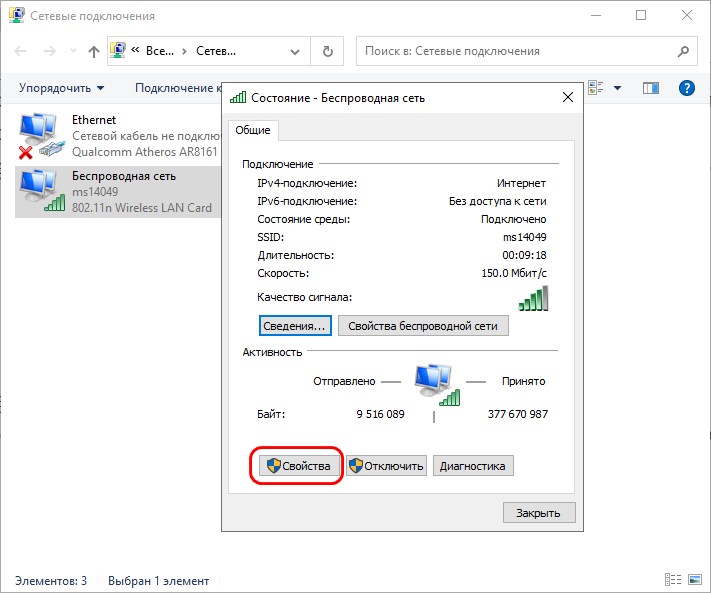Run Диагностика for the wireless connection
This screenshot has width=711, height=593.
tap(473, 466)
